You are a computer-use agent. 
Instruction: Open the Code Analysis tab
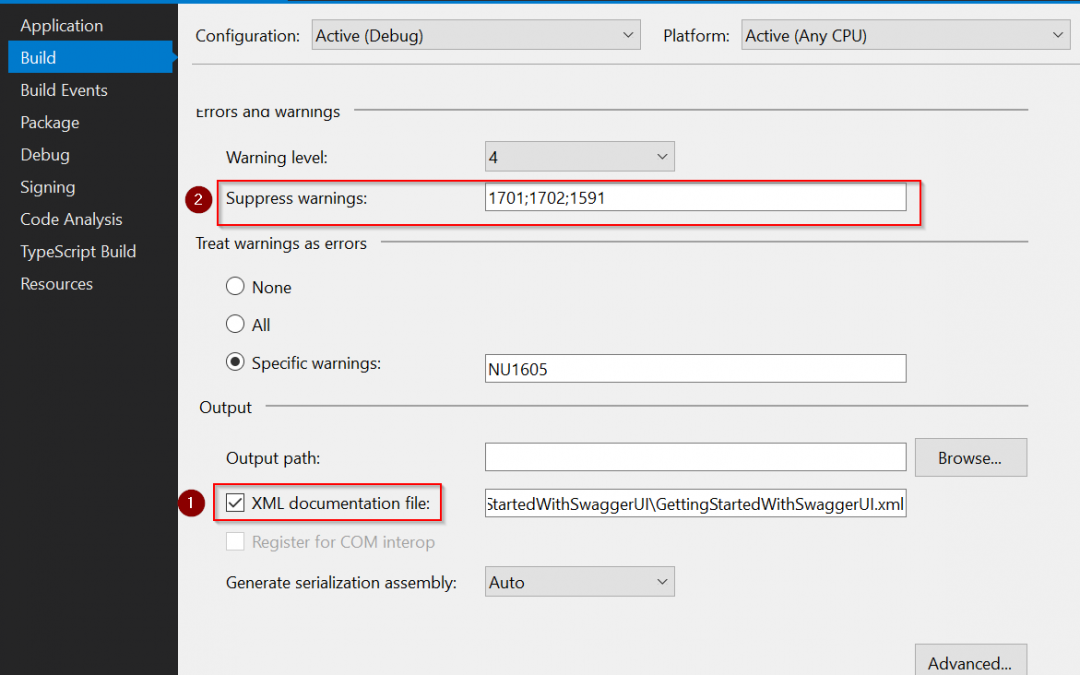pyautogui.click(x=71, y=219)
